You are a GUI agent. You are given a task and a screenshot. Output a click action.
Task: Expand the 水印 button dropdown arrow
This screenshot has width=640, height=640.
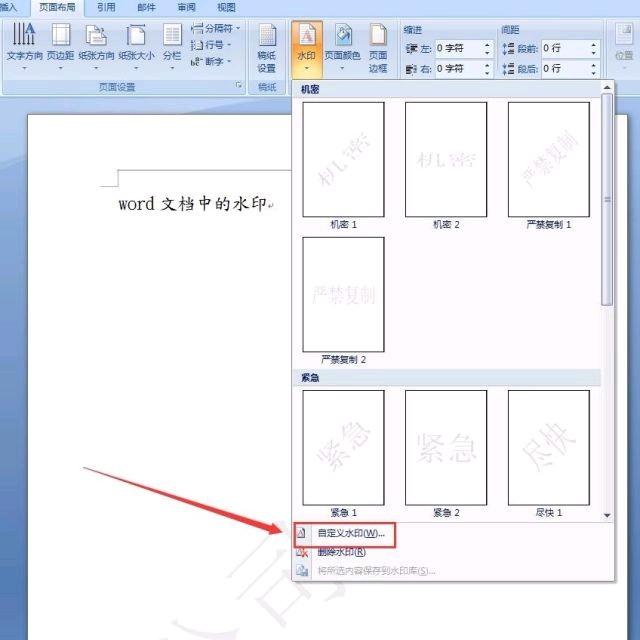coord(307,68)
